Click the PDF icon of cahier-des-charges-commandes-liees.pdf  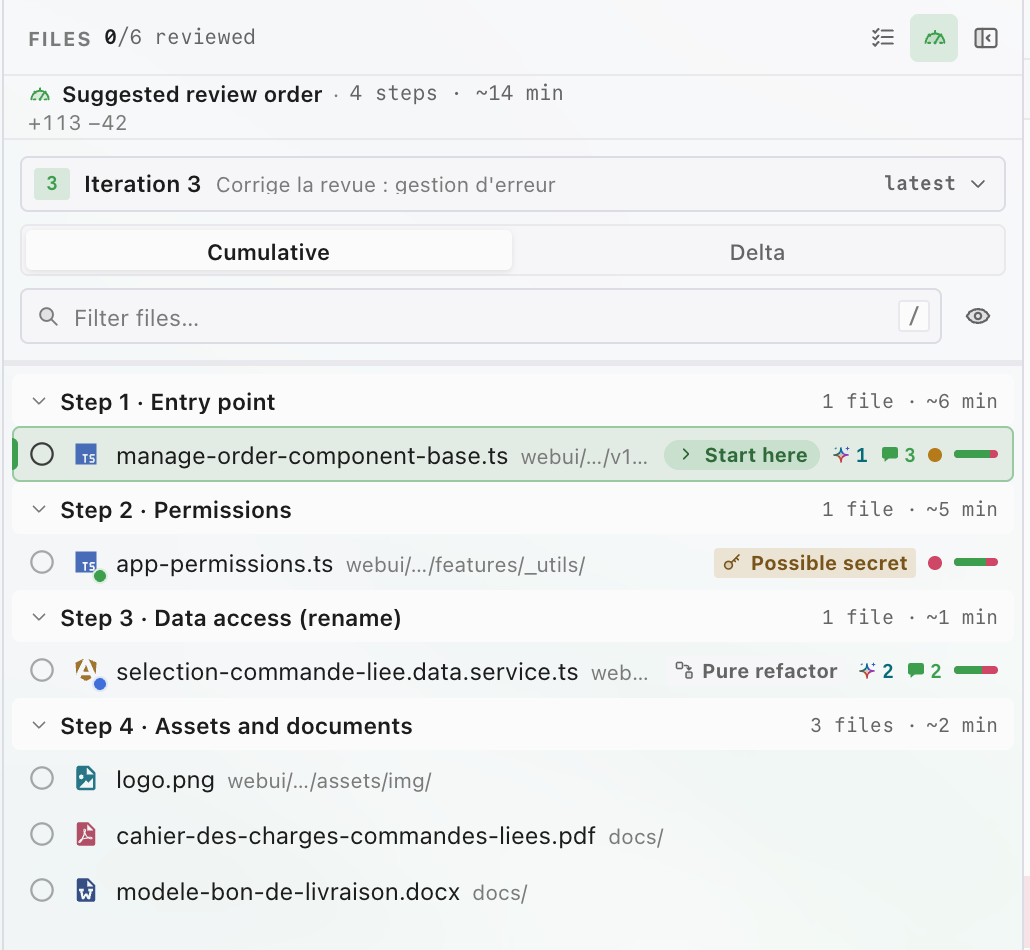[x=86, y=834]
